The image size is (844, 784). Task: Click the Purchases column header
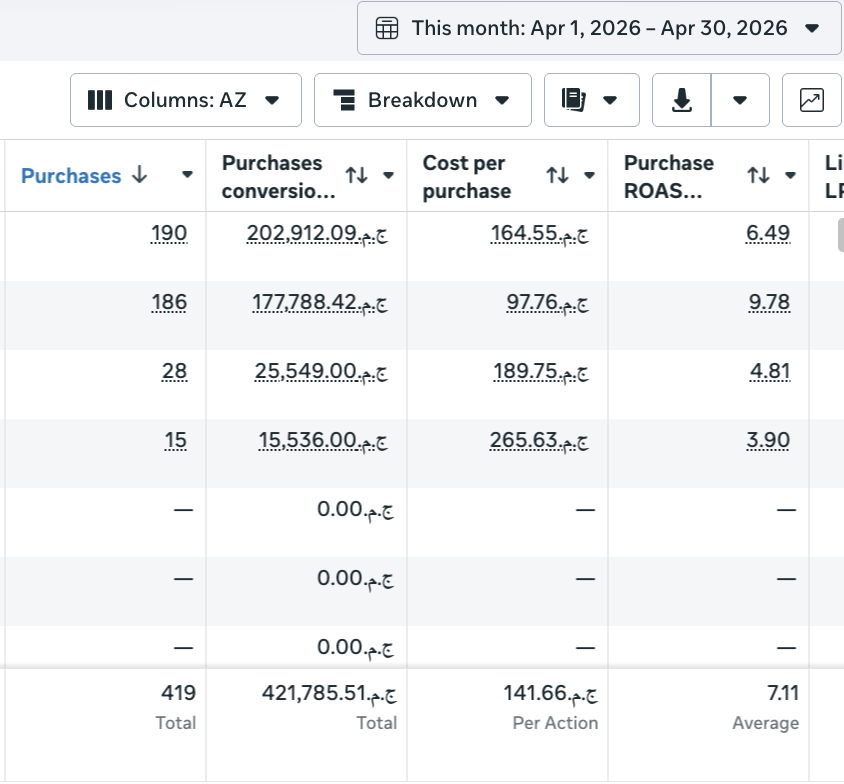point(71,176)
